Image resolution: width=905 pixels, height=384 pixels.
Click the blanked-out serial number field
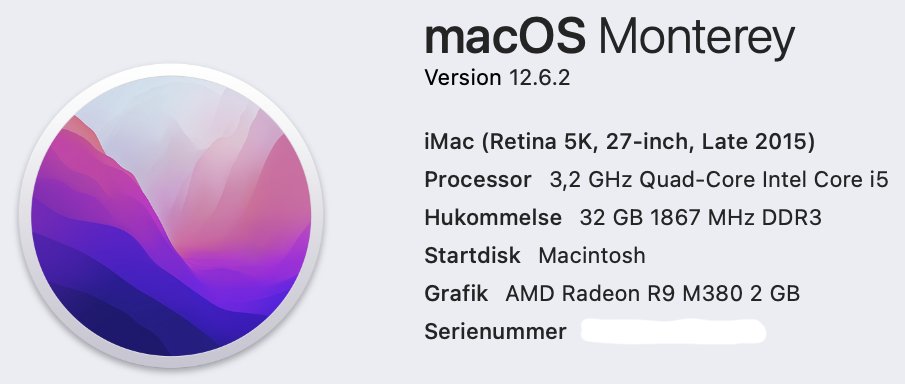674,331
